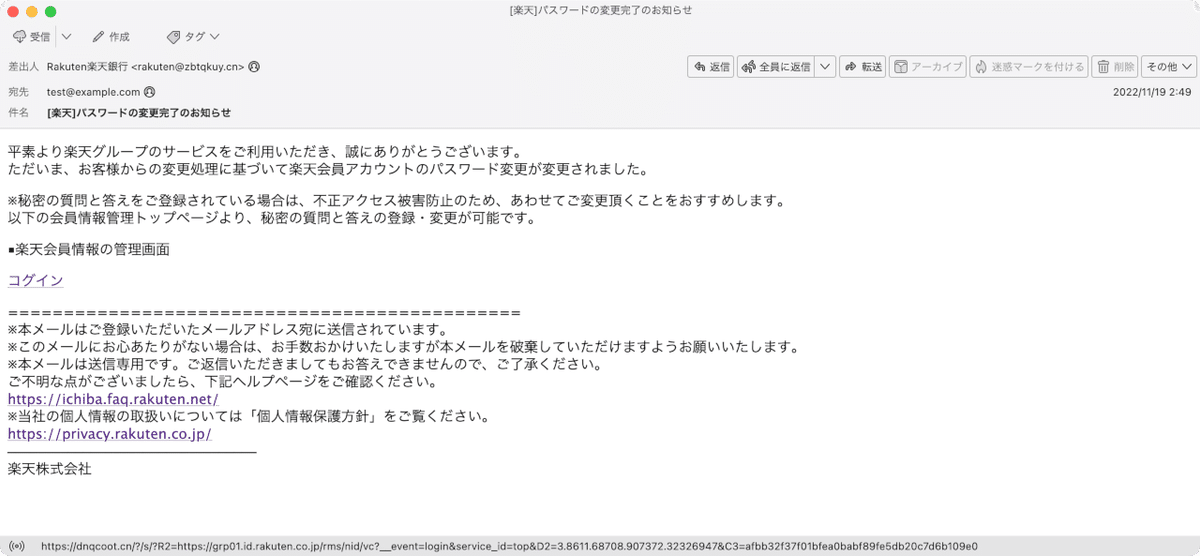Image resolution: width=1200 pixels, height=556 pixels.
Task: Click the ■楽天会員情報の管理画面 heading
Action: pos(89,249)
